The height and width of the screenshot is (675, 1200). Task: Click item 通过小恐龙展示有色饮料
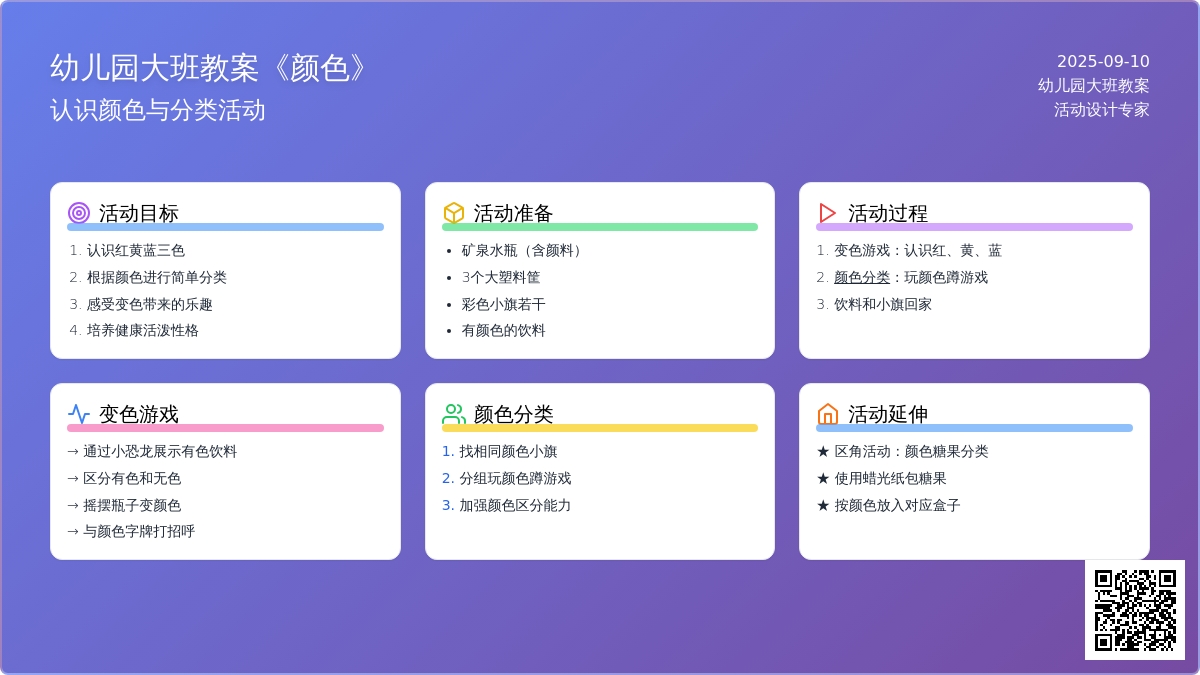pos(160,451)
